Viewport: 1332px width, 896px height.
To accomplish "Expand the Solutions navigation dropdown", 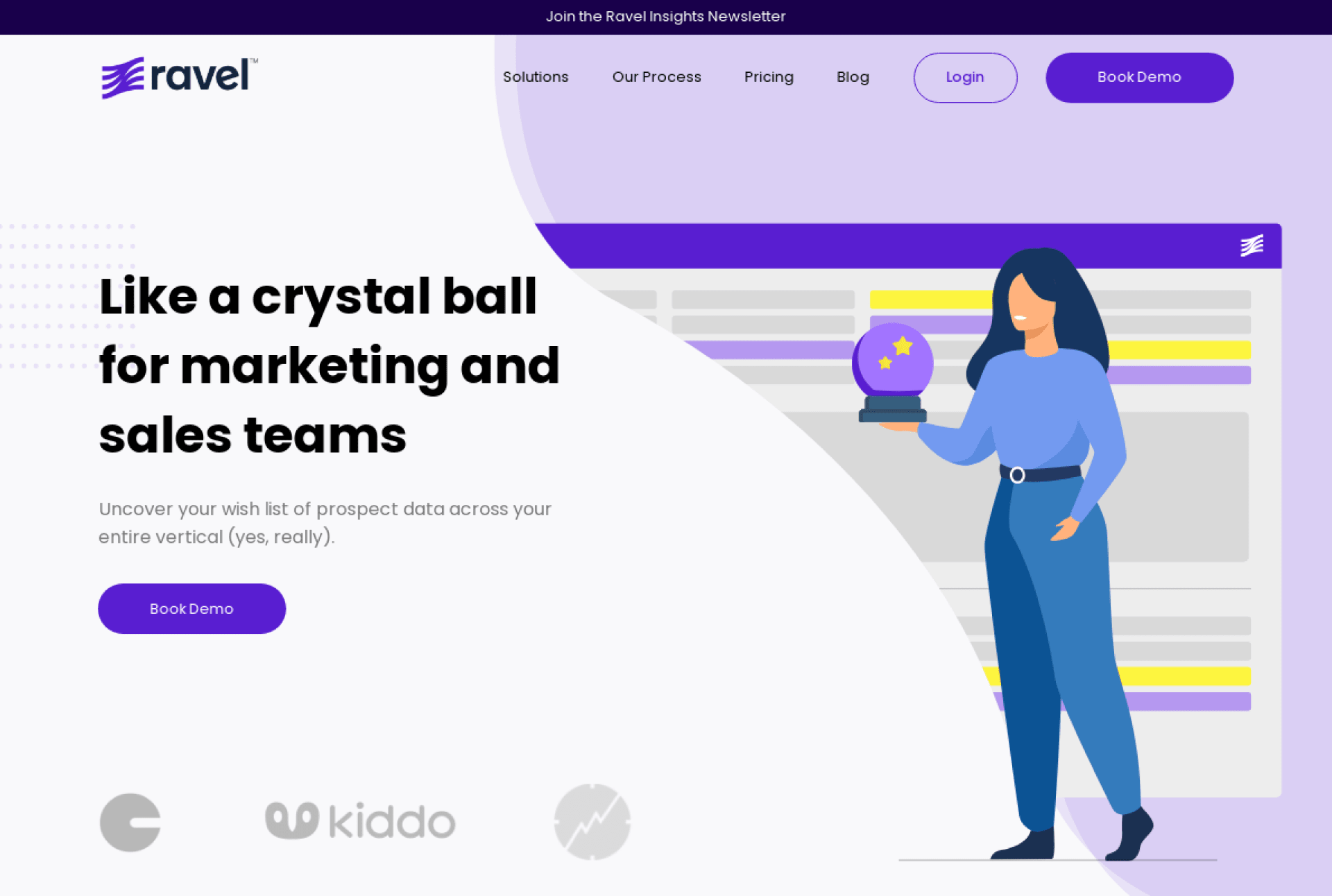I will [x=535, y=77].
